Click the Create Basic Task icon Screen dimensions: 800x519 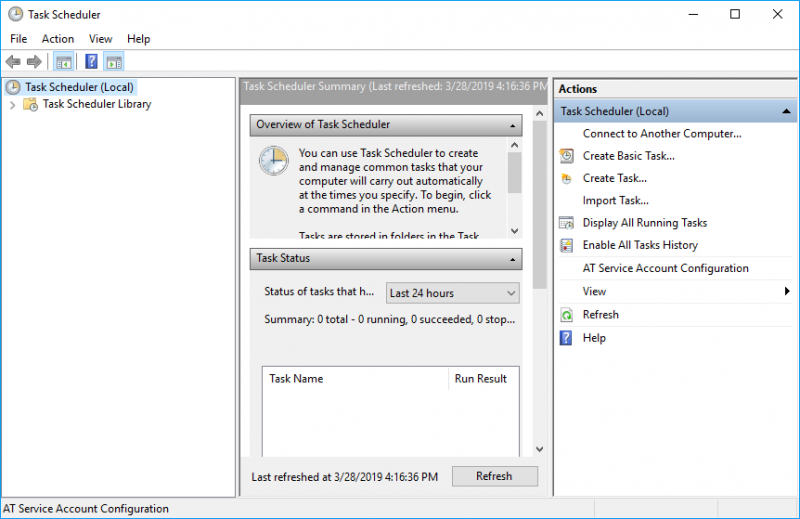(x=566, y=156)
